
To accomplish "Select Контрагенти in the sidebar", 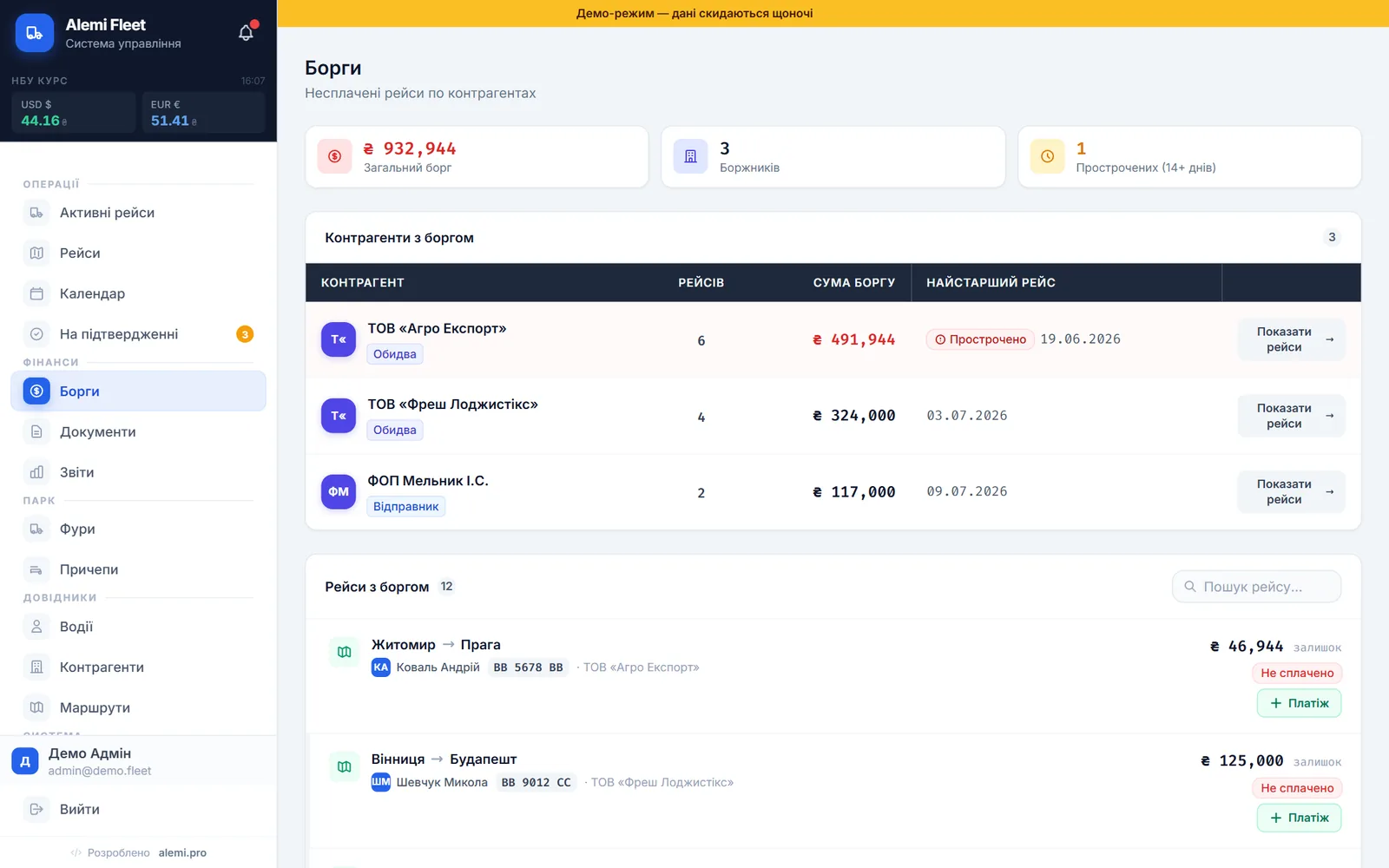I will pyautogui.click(x=138, y=667).
